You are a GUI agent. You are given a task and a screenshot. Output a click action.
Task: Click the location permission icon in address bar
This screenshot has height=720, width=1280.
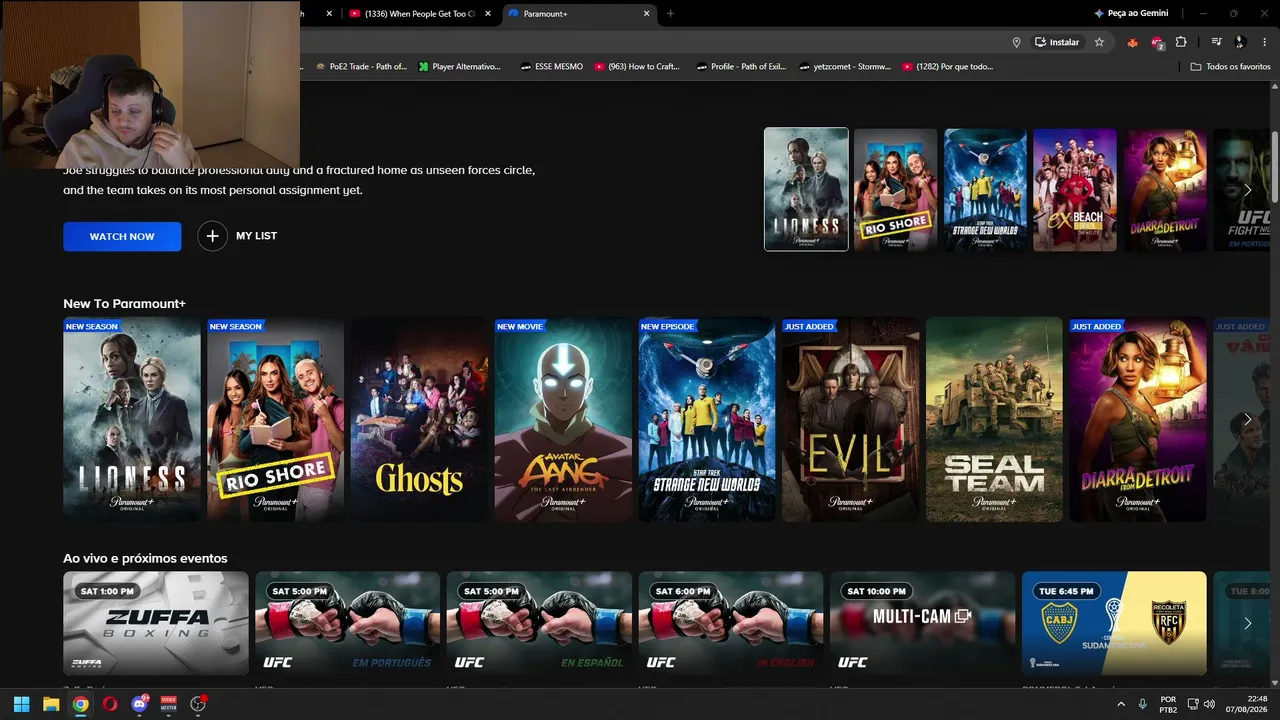coord(1016,42)
